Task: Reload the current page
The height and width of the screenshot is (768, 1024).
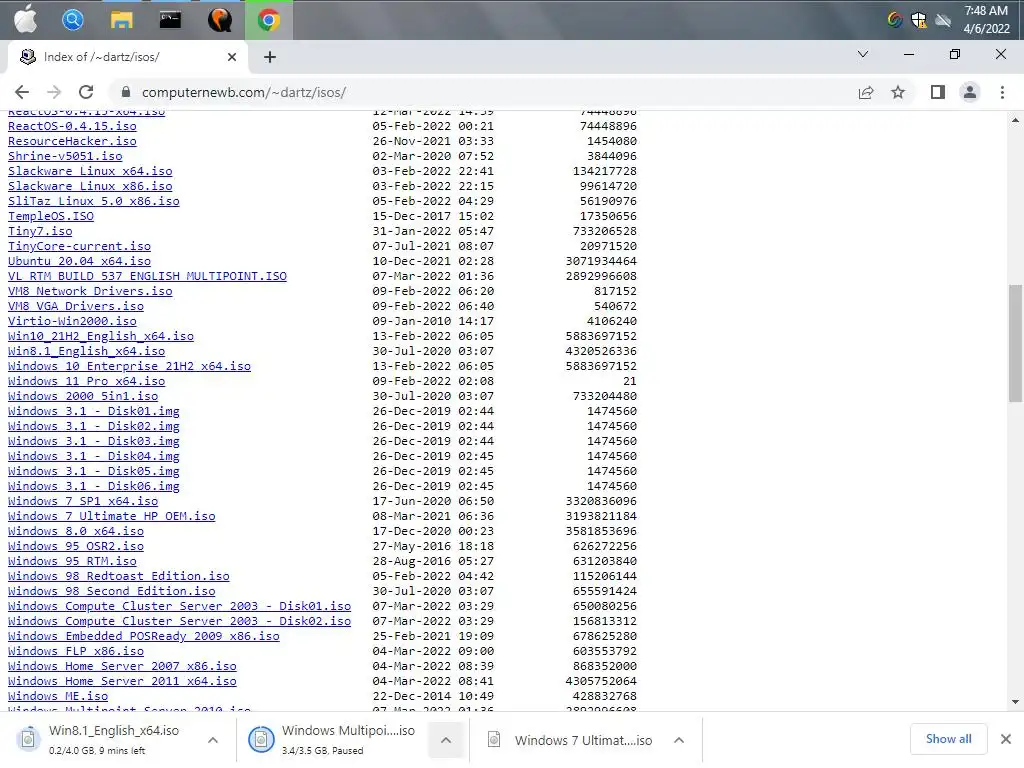Action: click(x=86, y=92)
